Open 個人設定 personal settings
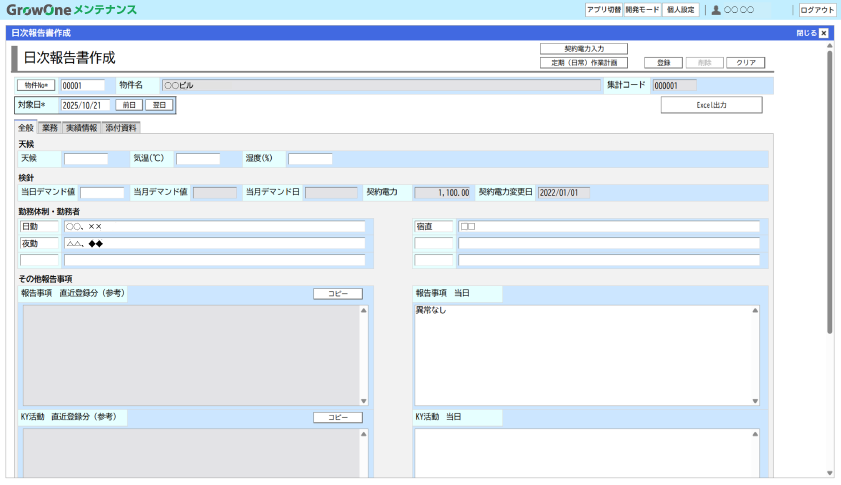Screen dimensions: 841x485 (x=681, y=10)
